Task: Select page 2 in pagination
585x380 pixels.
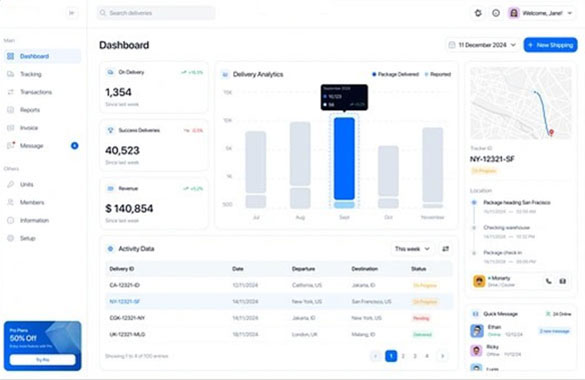Action: coord(403,356)
